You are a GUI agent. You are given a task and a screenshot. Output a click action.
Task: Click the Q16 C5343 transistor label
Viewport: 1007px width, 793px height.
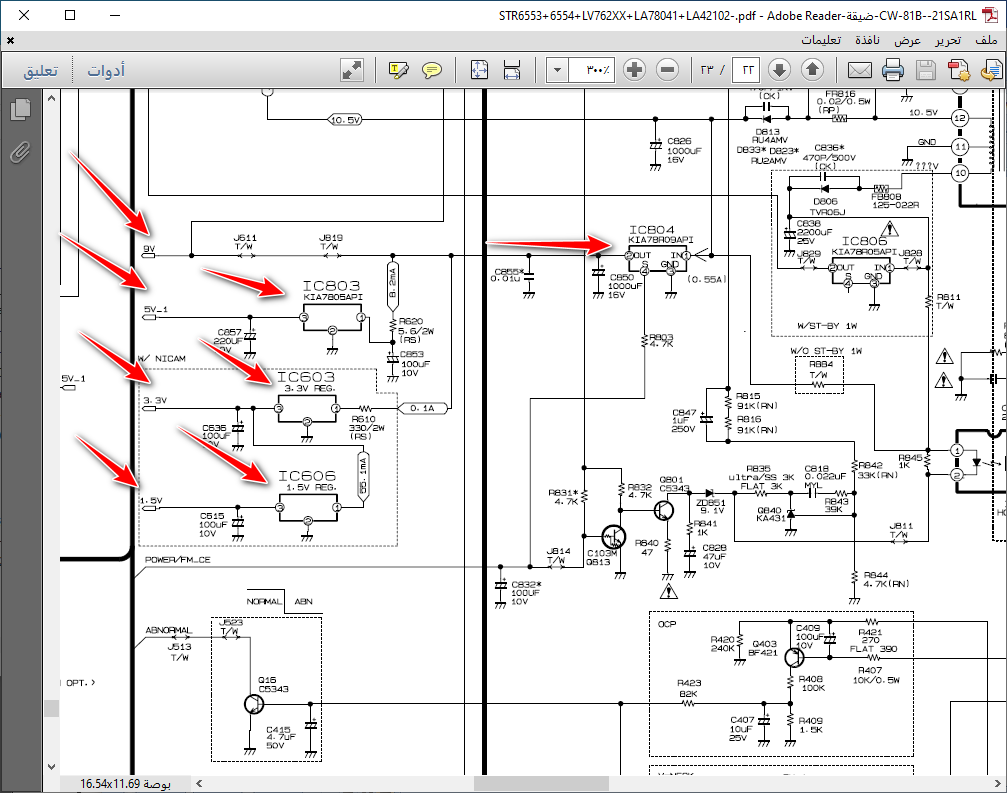point(274,684)
